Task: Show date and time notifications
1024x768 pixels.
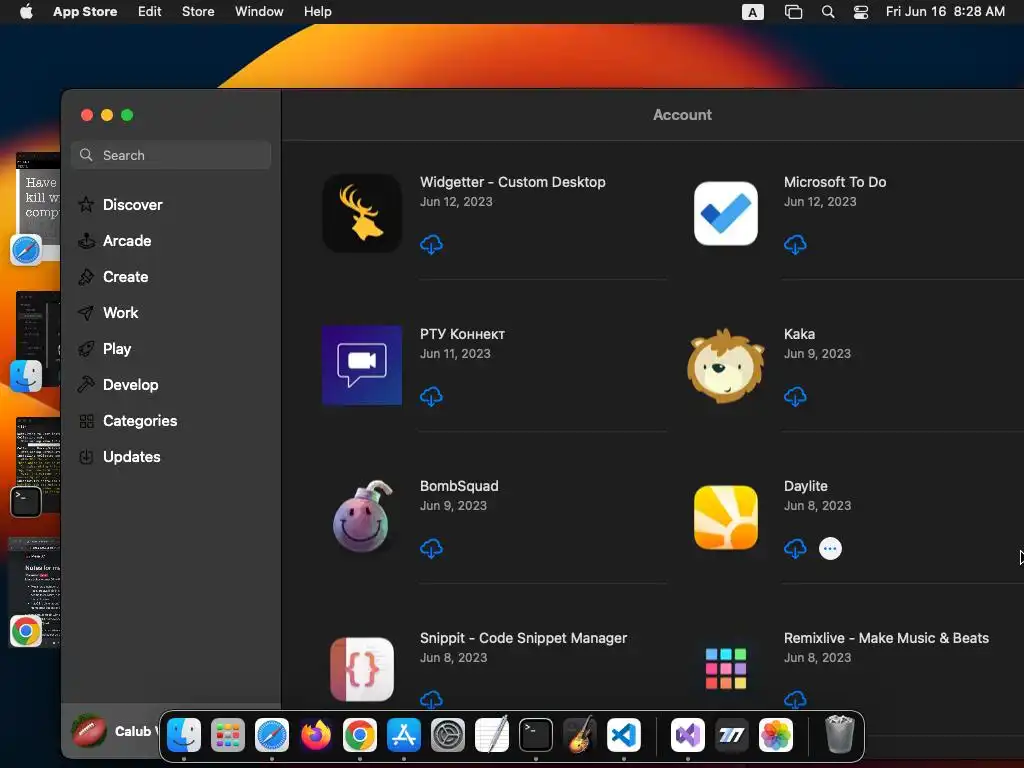Action: coord(945,11)
